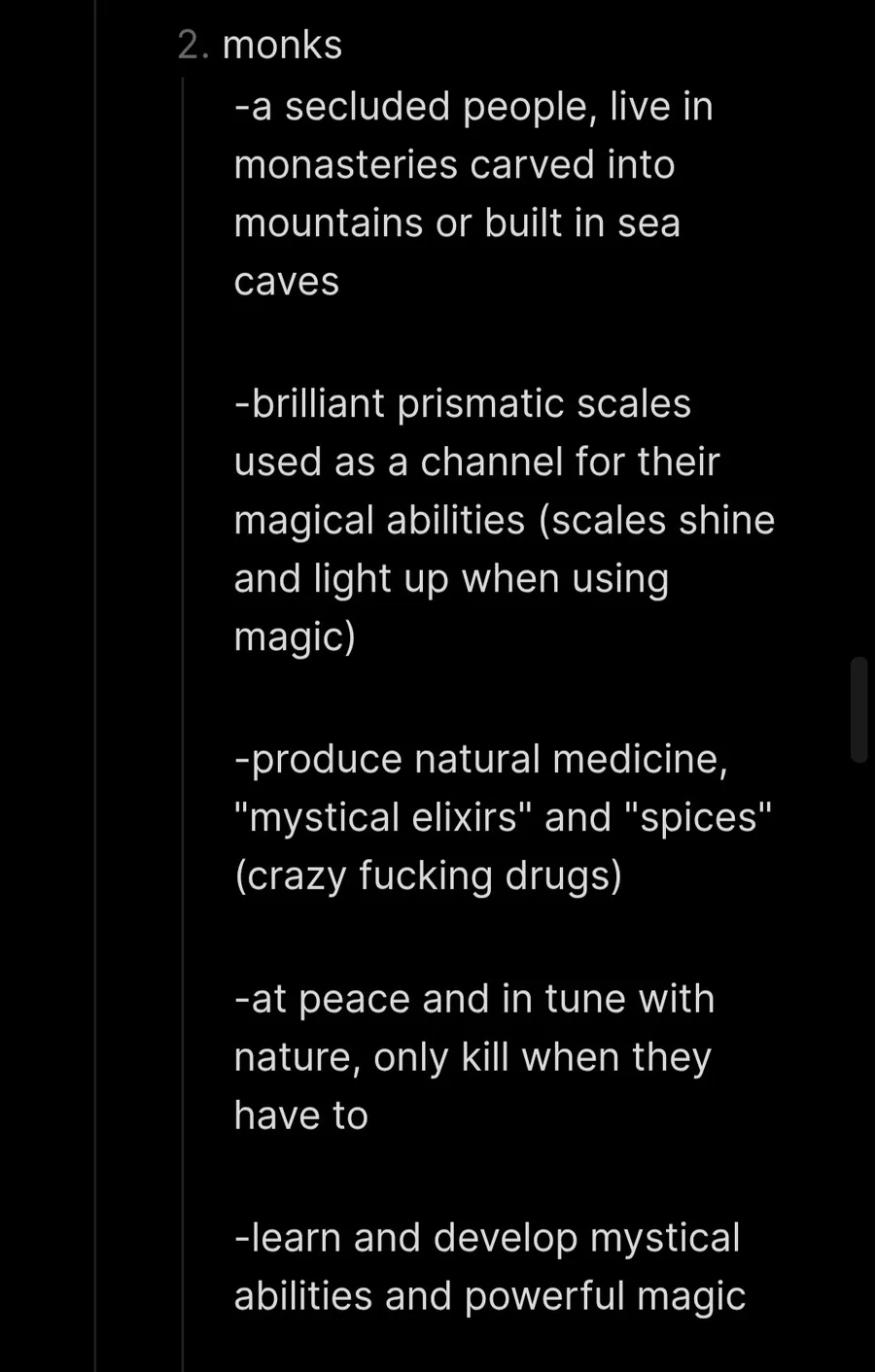The height and width of the screenshot is (1372, 875).
Task: Click the line "-a secluded people, live in"
Action: pyautogui.click(x=473, y=108)
